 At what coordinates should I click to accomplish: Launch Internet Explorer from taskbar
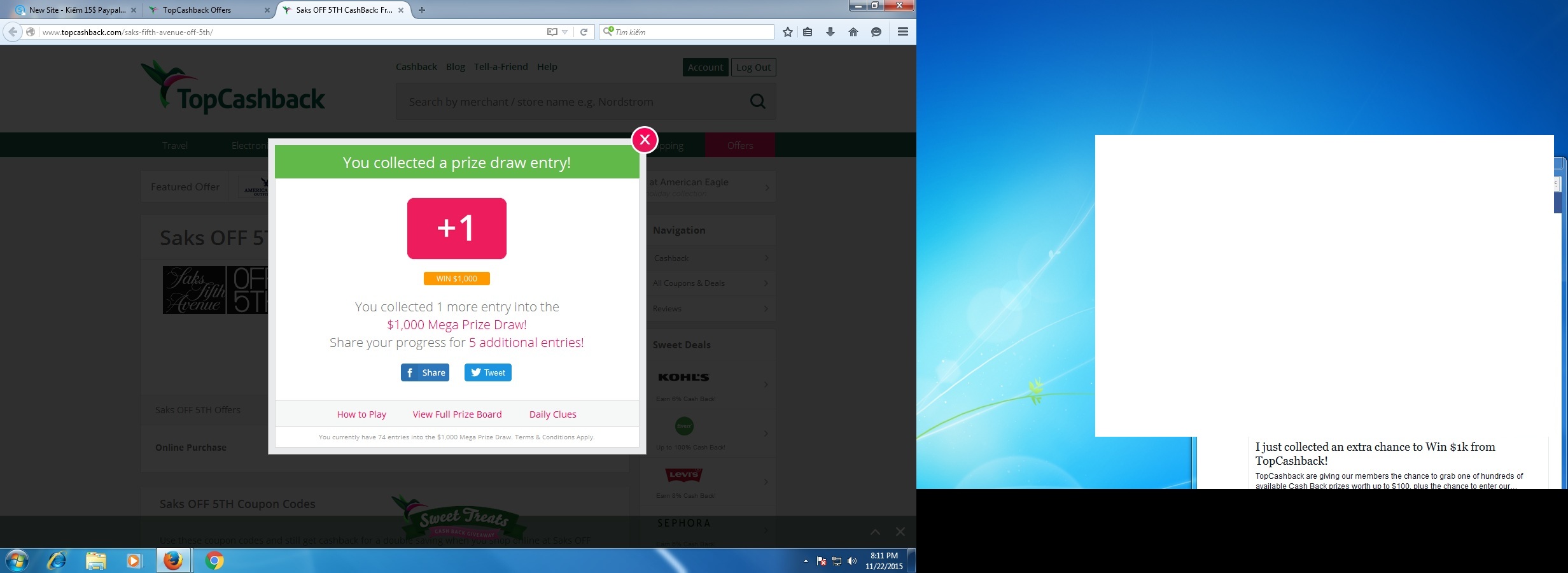(x=57, y=561)
